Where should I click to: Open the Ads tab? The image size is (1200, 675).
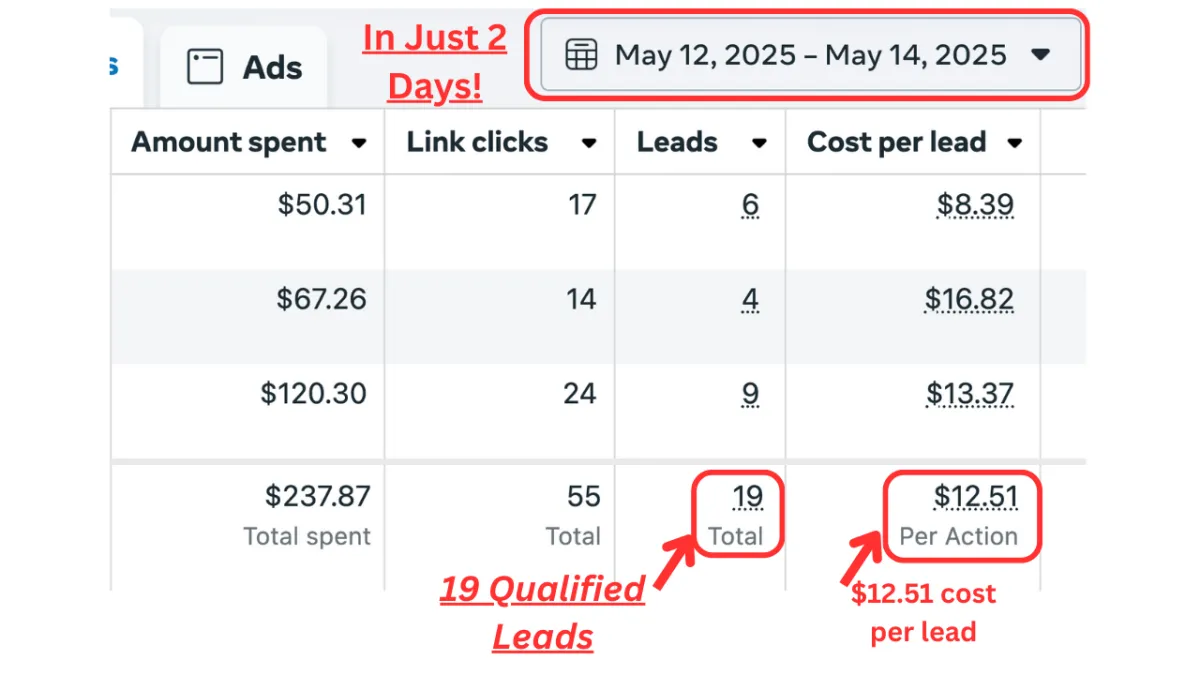[244, 67]
